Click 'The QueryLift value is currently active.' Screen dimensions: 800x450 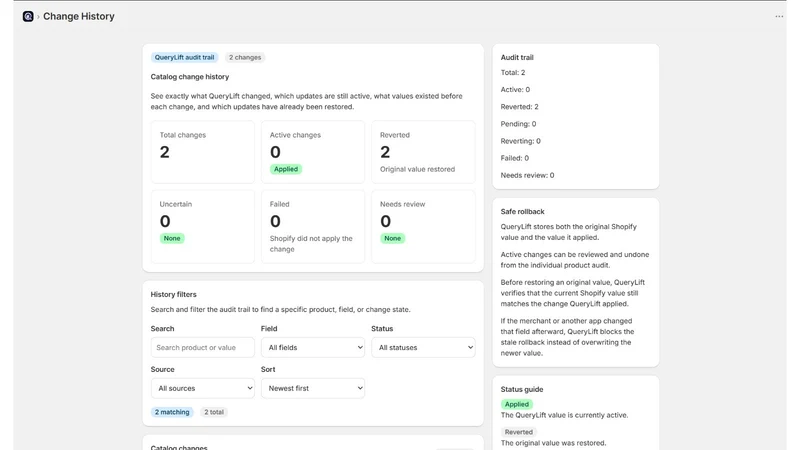point(564,415)
